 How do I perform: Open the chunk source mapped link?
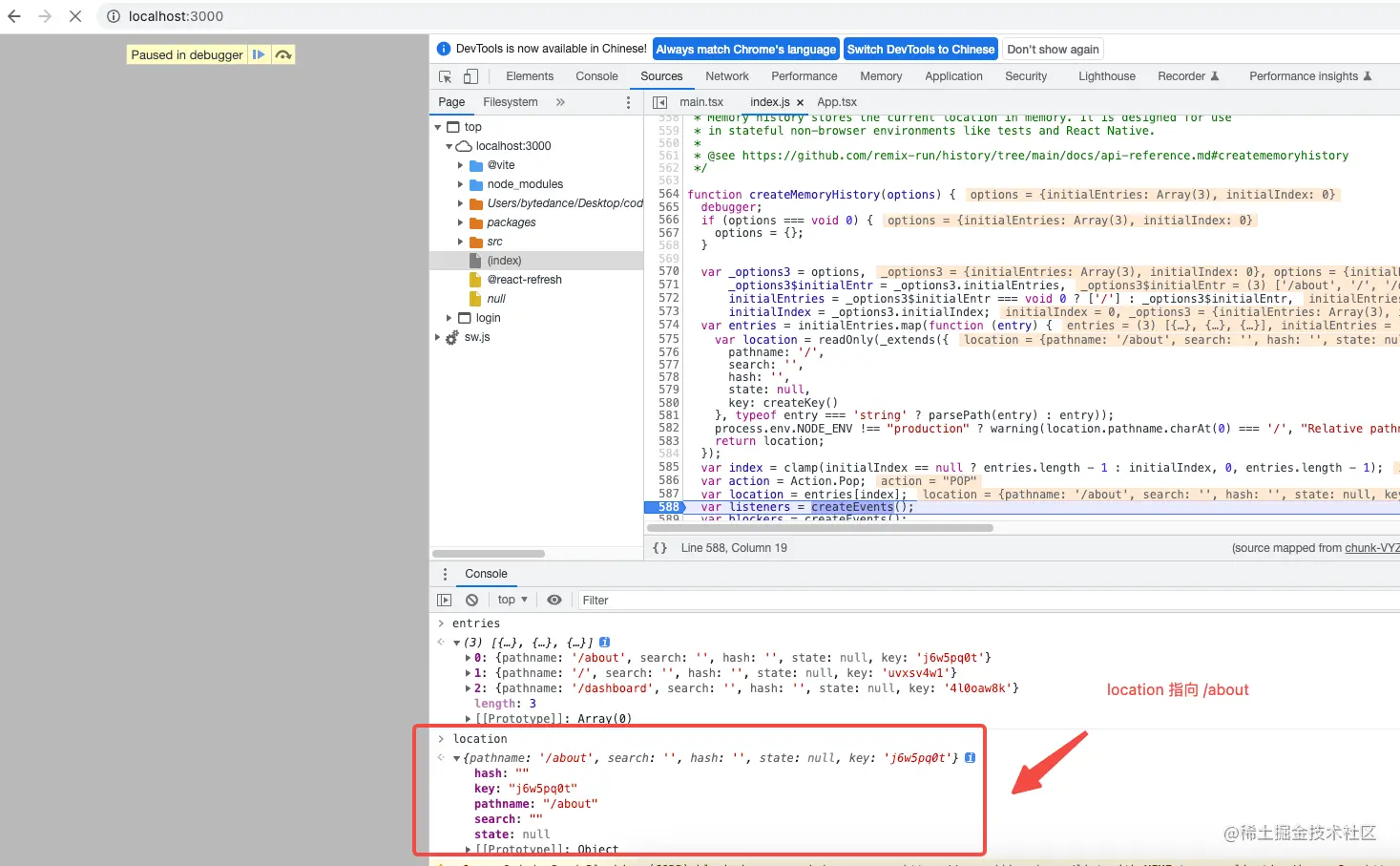tap(1371, 548)
